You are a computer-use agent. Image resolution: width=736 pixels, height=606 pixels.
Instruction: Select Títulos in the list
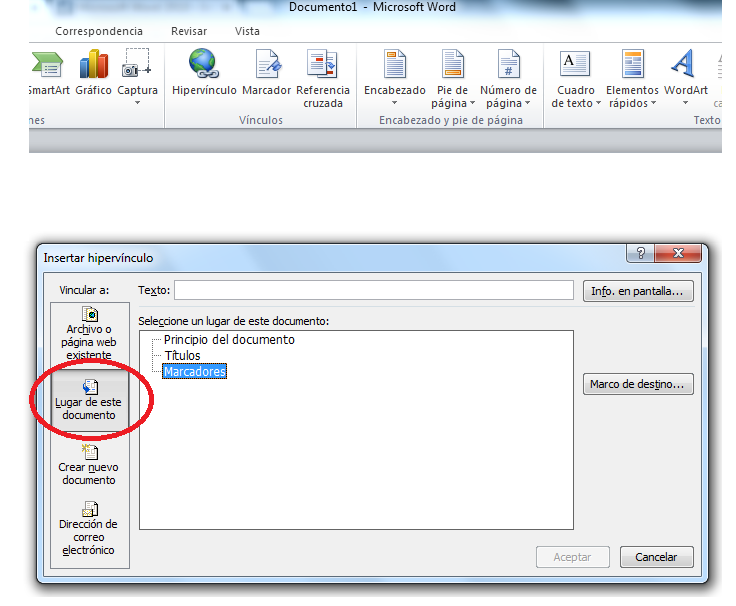pos(182,356)
